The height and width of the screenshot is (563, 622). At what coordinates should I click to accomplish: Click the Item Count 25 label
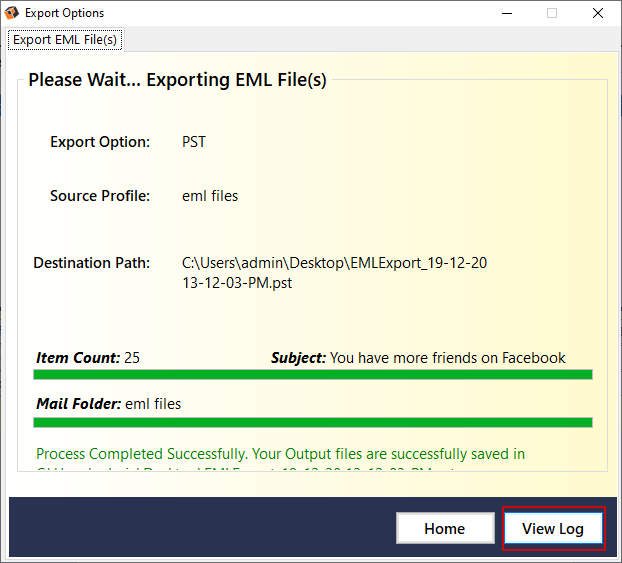click(88, 358)
